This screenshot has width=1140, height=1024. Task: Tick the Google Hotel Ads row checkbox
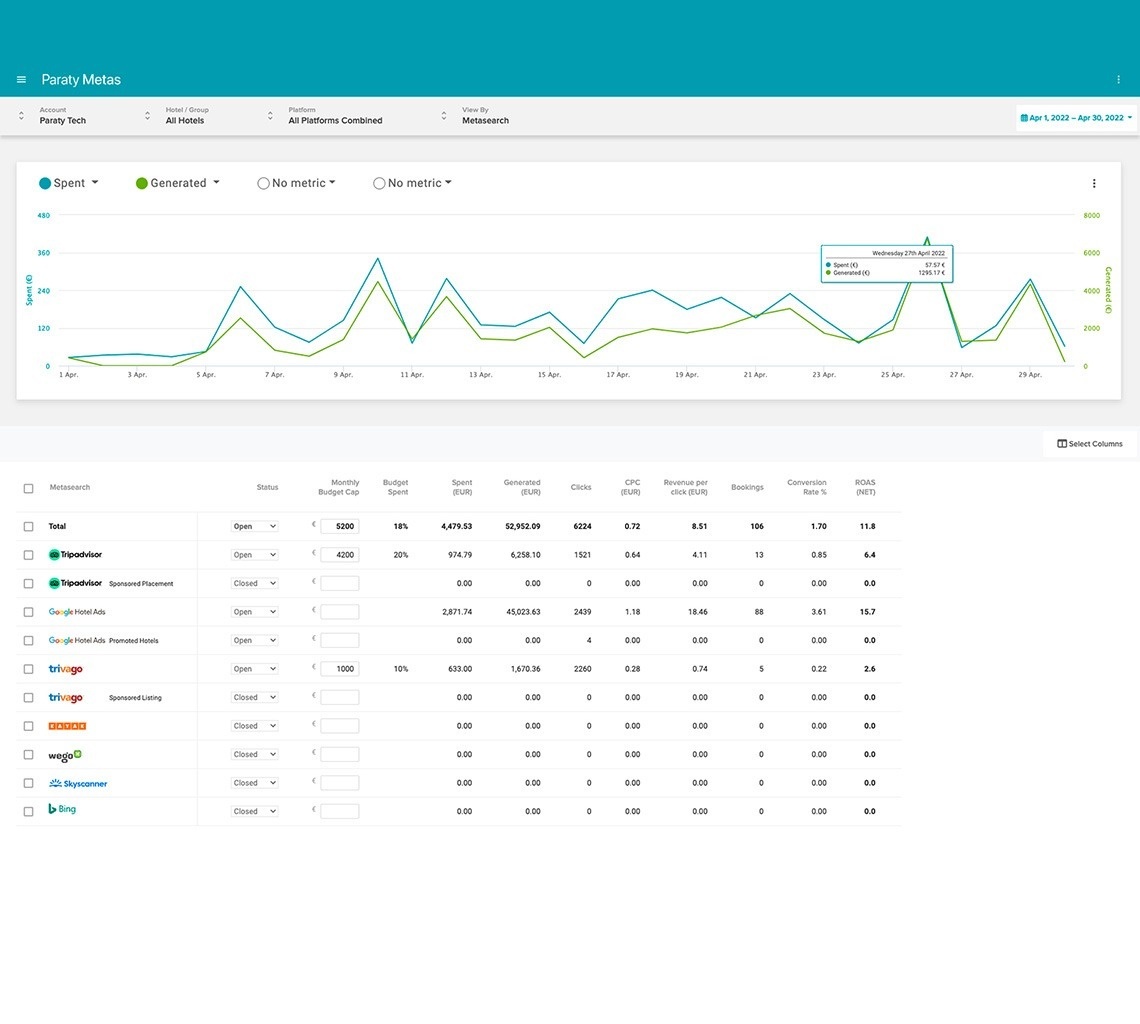[x=28, y=612]
